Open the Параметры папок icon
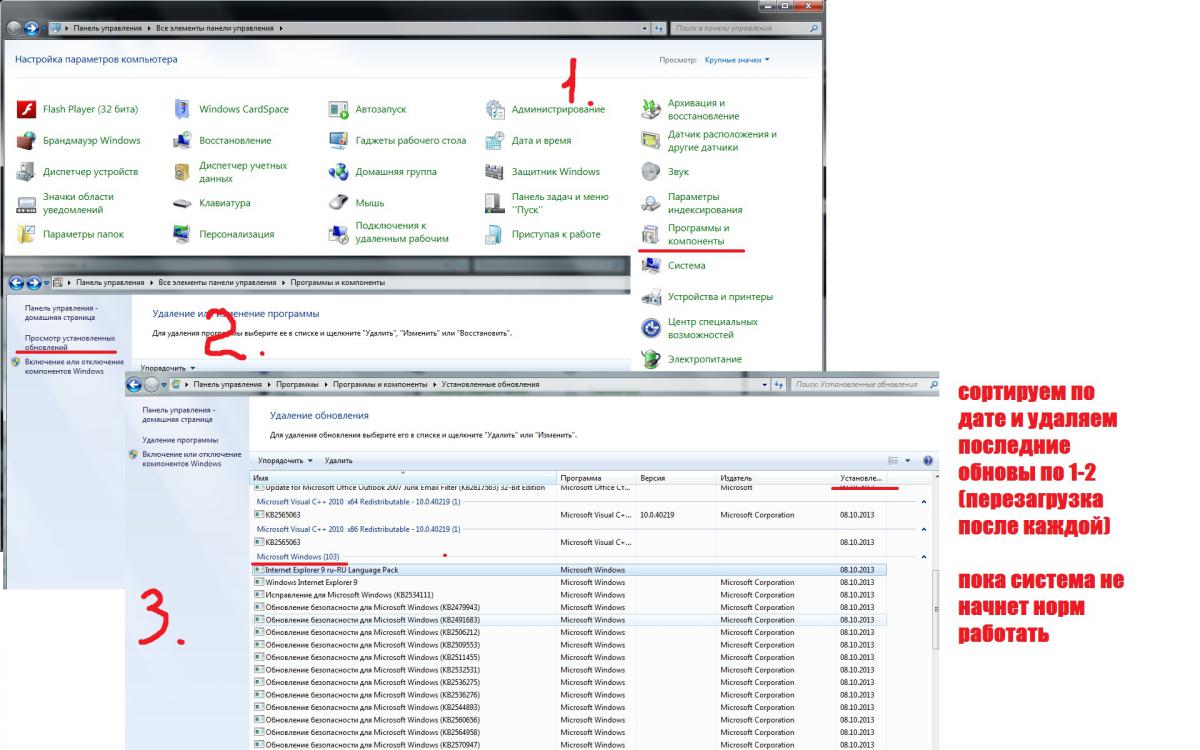The image size is (1200, 750). 27,234
